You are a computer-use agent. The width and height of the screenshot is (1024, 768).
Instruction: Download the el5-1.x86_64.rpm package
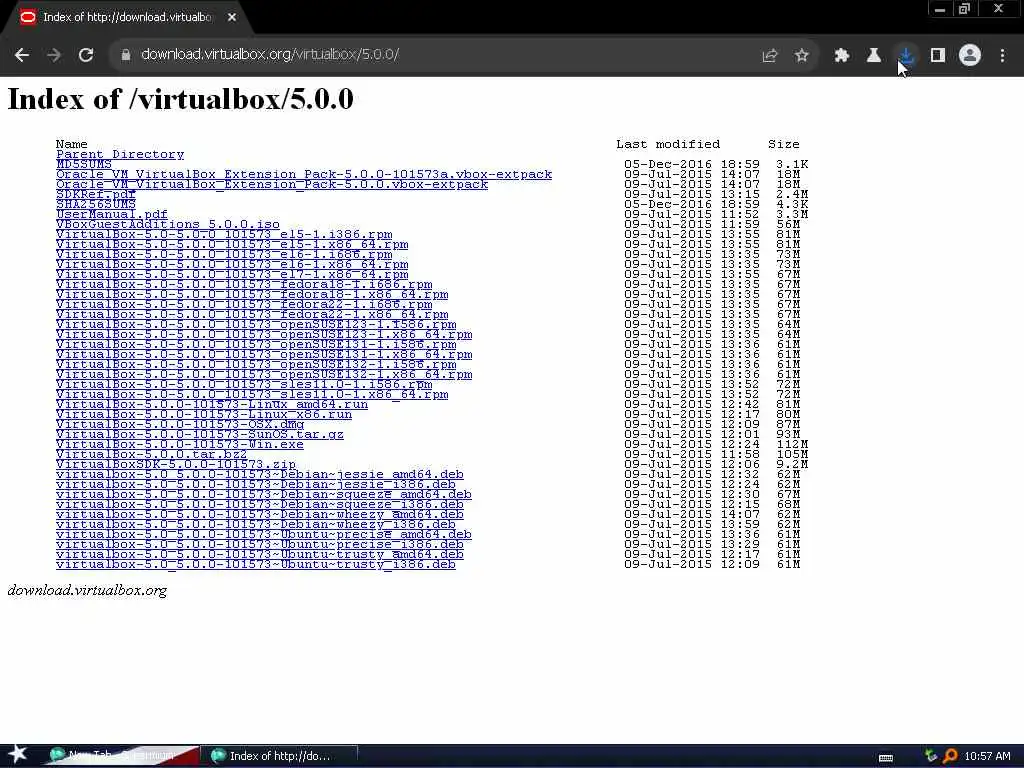[x=232, y=244]
